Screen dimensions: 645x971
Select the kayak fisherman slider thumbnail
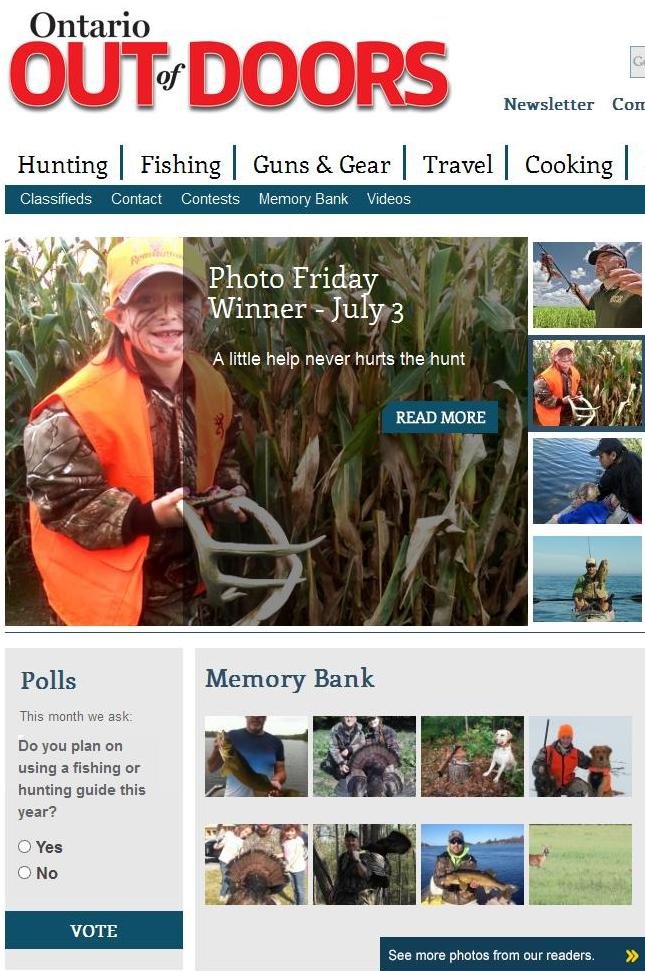pos(587,579)
